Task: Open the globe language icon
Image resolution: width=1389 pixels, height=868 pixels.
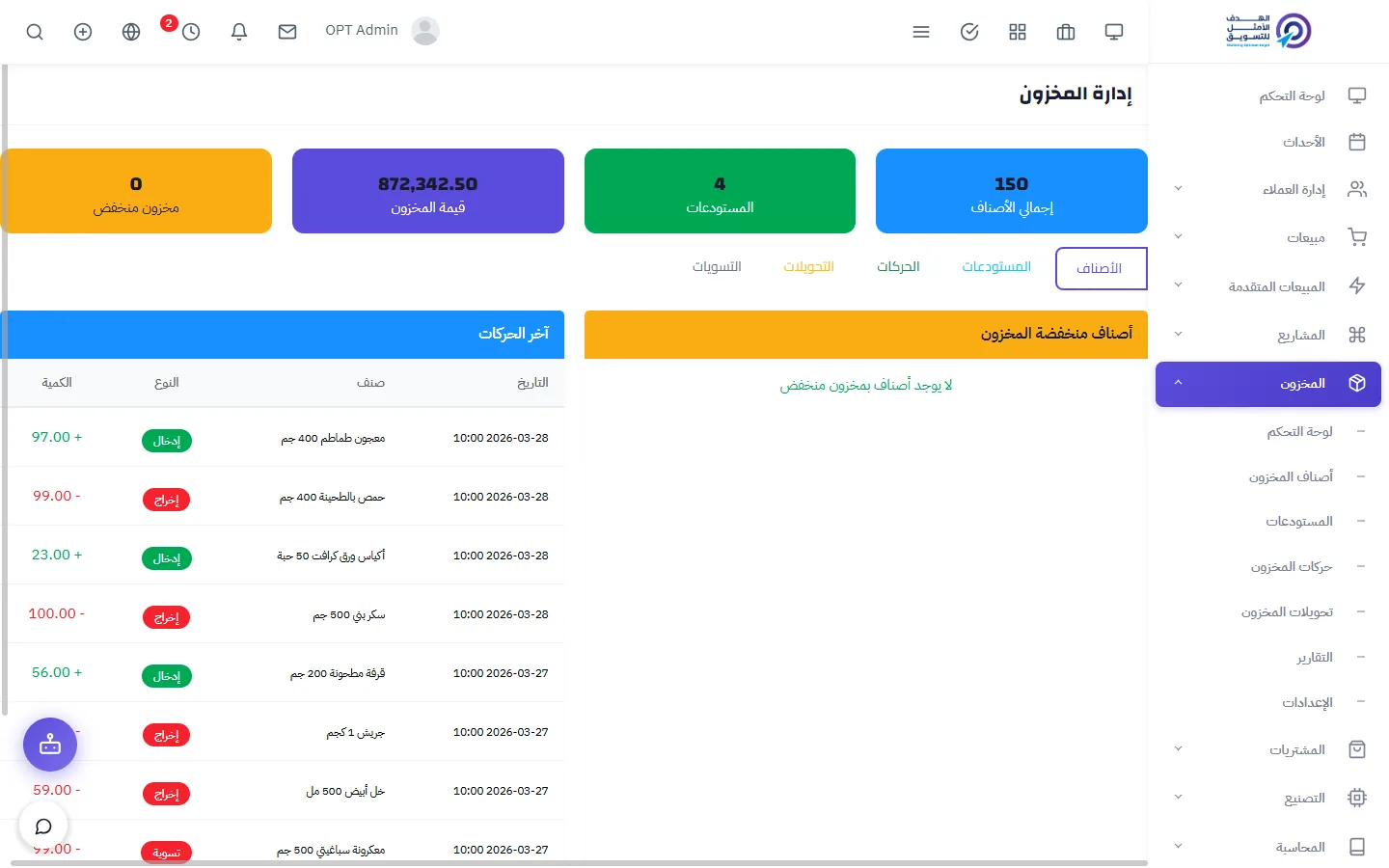Action: (x=131, y=32)
